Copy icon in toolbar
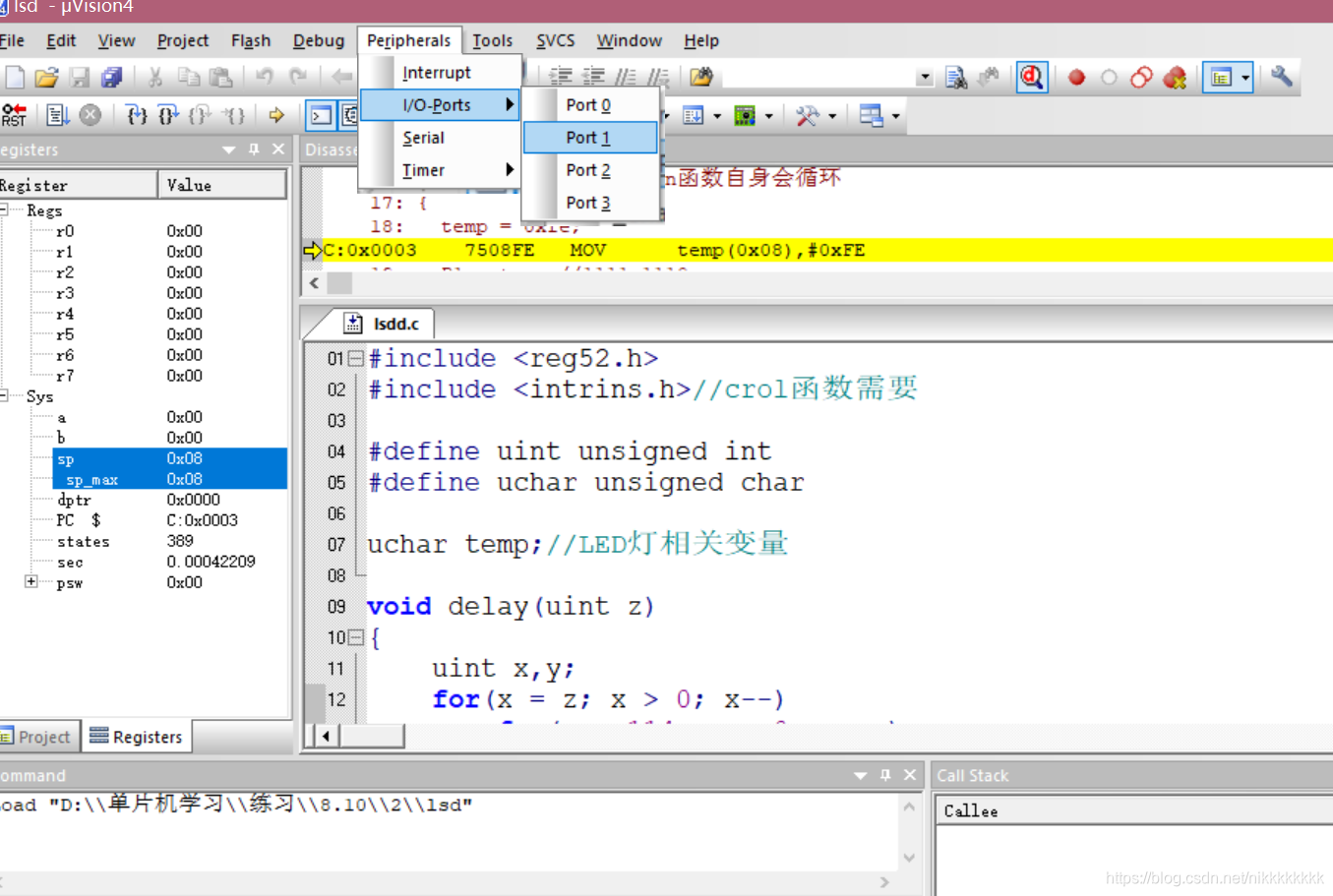Screen dimensions: 1333x896 click(x=188, y=77)
